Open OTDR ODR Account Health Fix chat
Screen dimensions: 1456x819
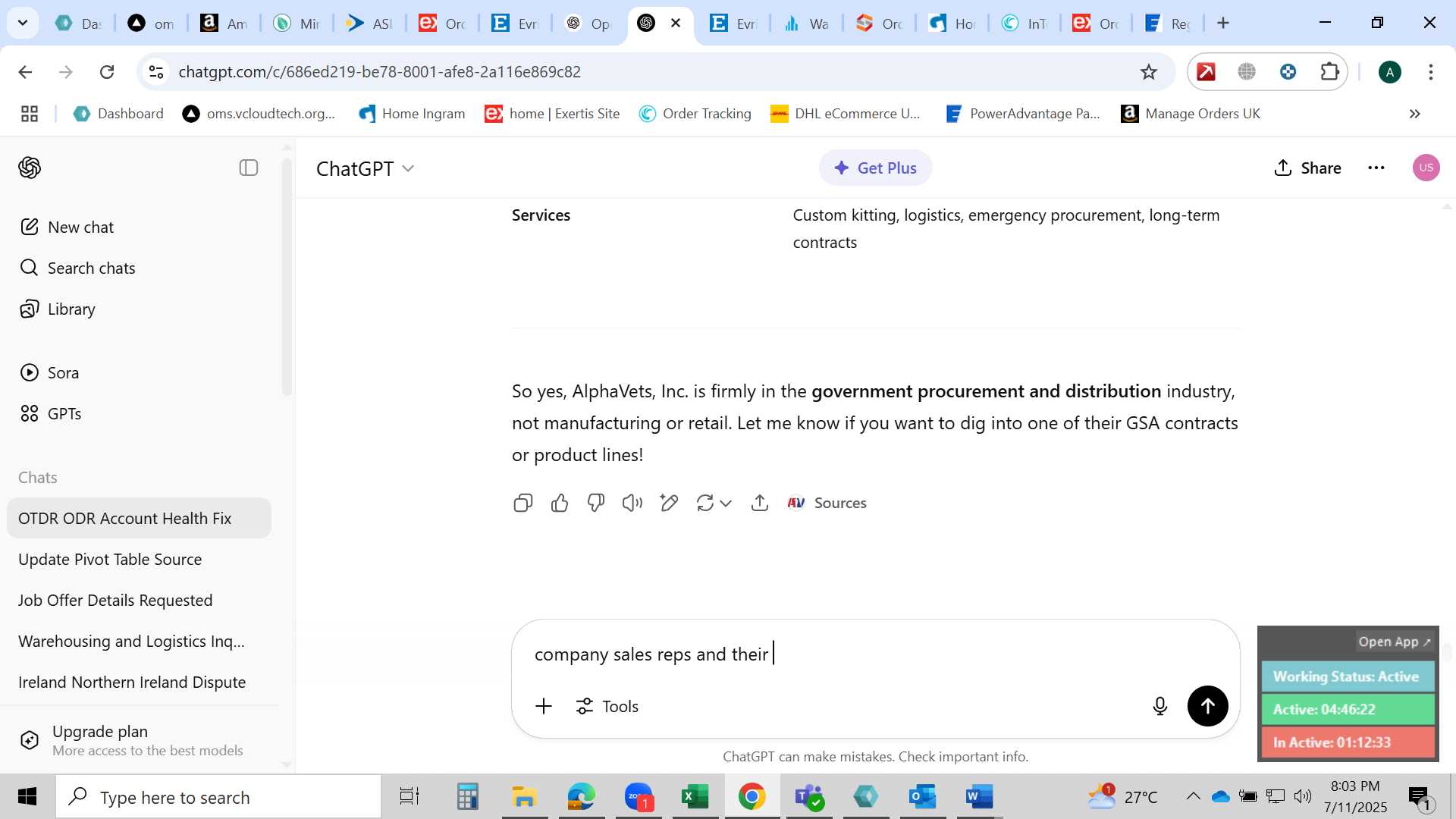139,519
